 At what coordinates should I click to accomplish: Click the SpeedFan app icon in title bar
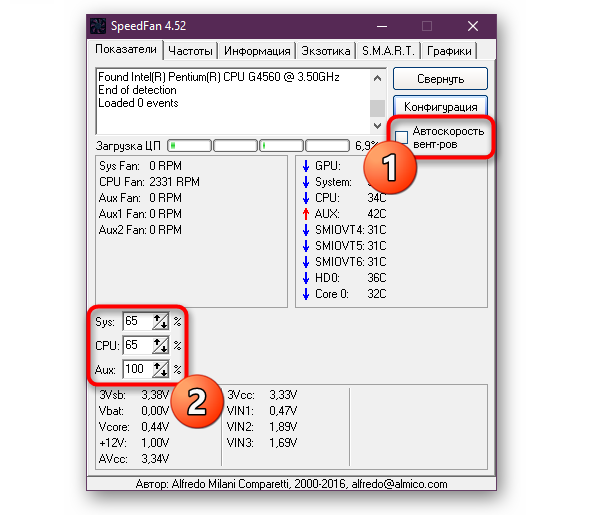[99, 25]
